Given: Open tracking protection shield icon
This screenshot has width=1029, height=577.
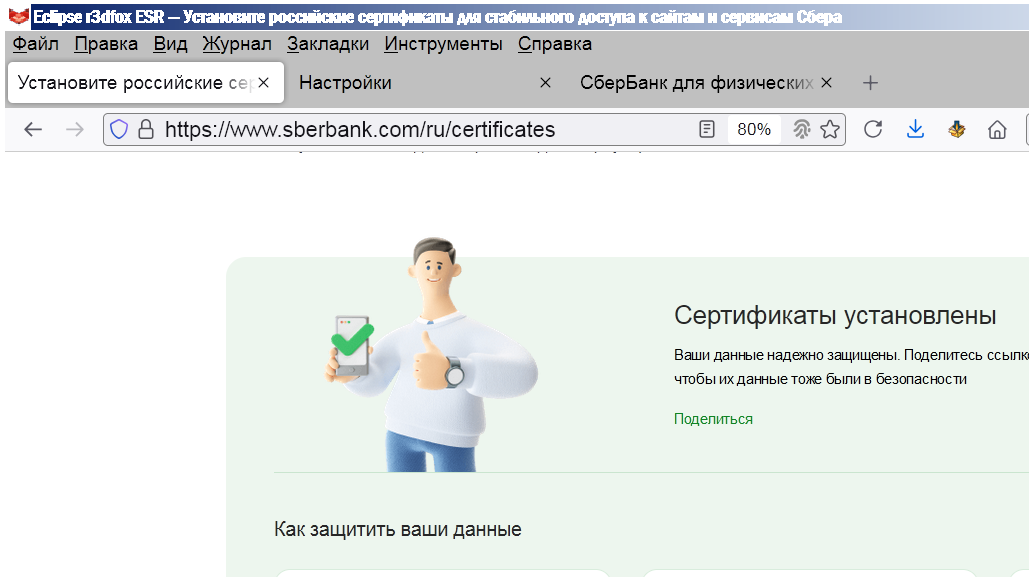Looking at the screenshot, I should [x=119, y=129].
